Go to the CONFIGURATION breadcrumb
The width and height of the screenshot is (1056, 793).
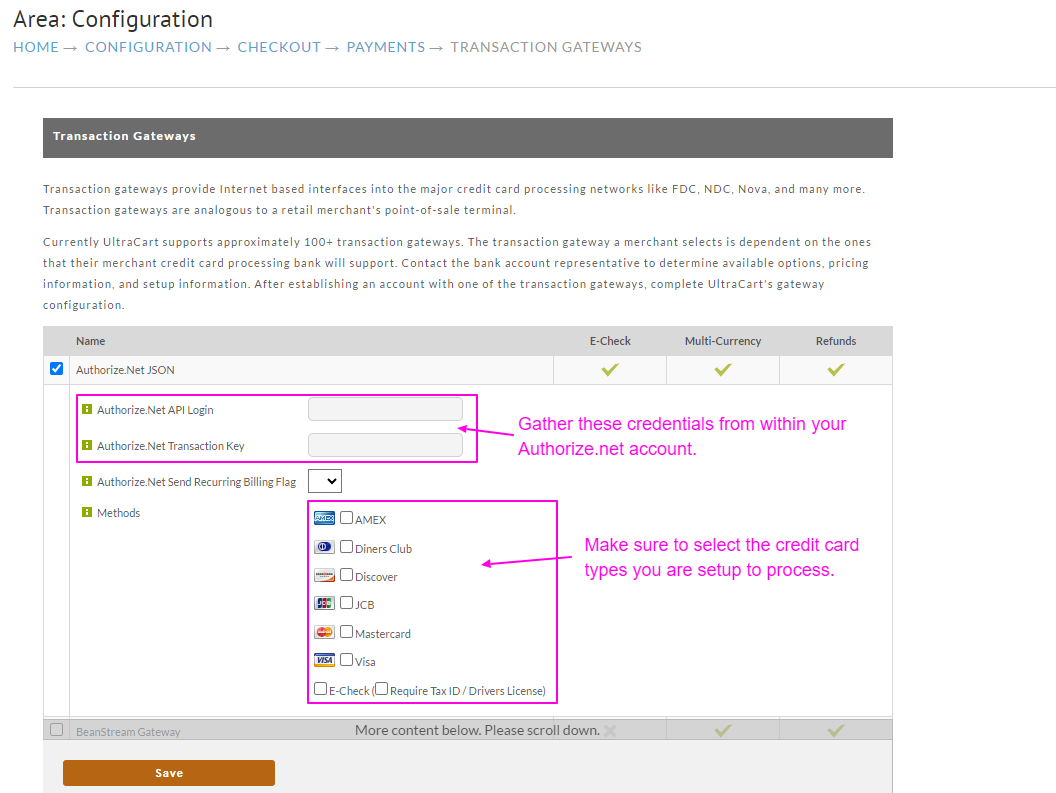coord(148,47)
